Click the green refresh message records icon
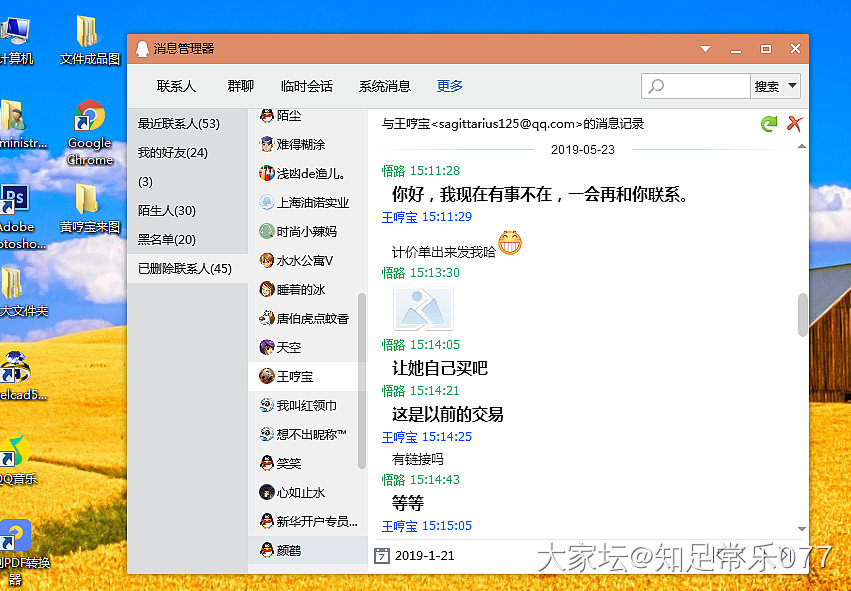 768,124
